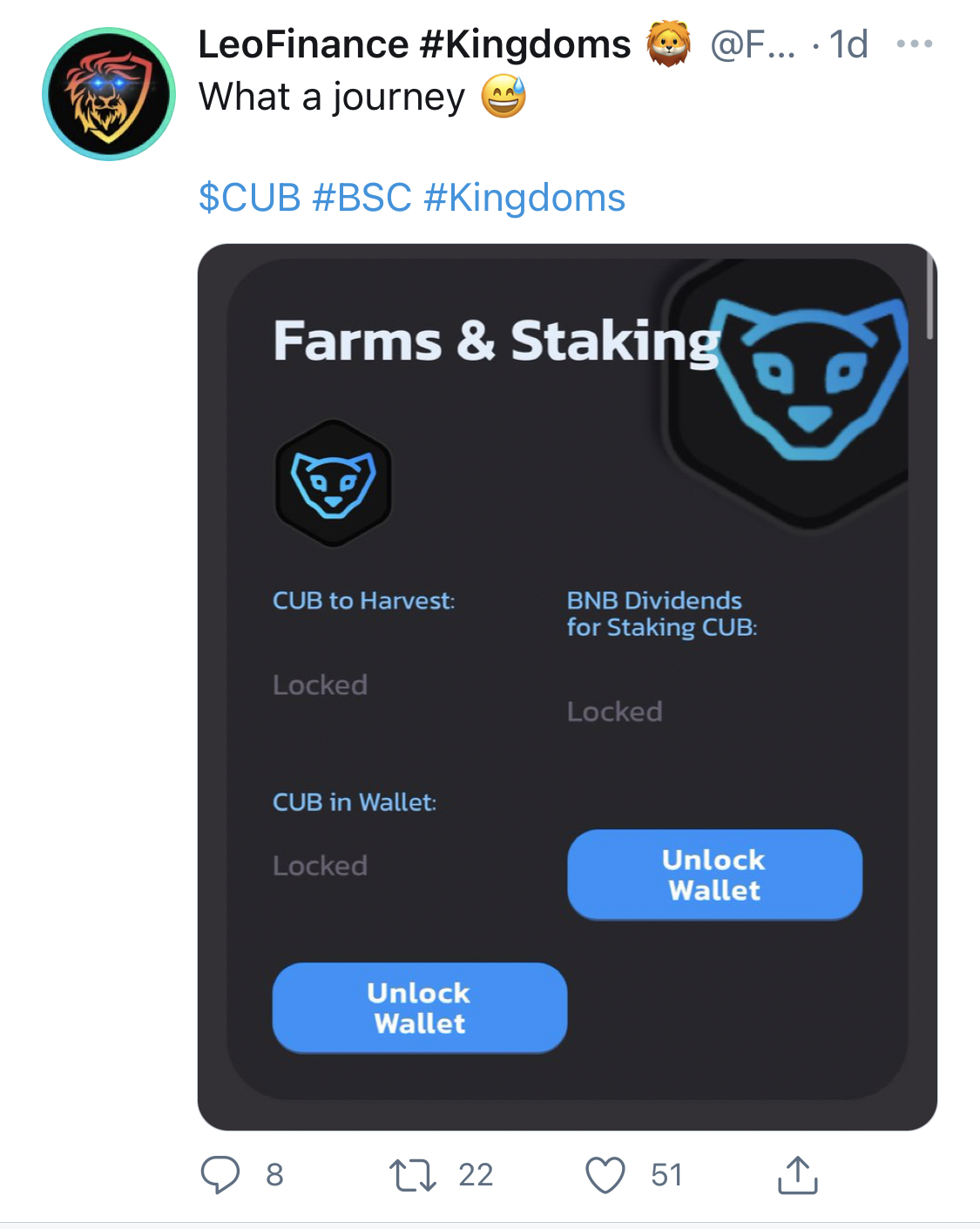The width and height of the screenshot is (980, 1229).
Task: Open the #BSC hashtag link
Action: 362,198
